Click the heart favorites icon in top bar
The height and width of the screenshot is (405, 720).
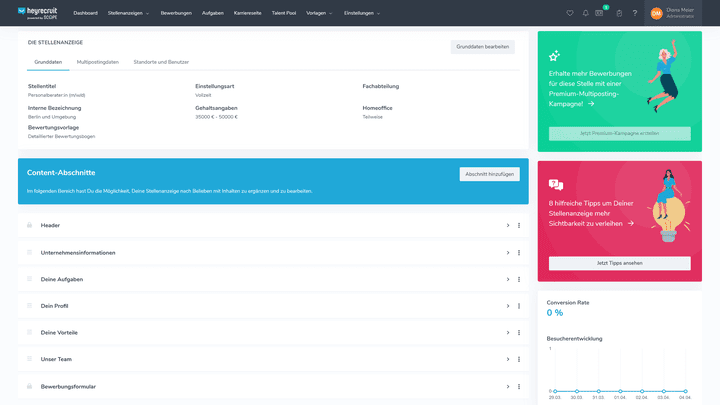[570, 13]
